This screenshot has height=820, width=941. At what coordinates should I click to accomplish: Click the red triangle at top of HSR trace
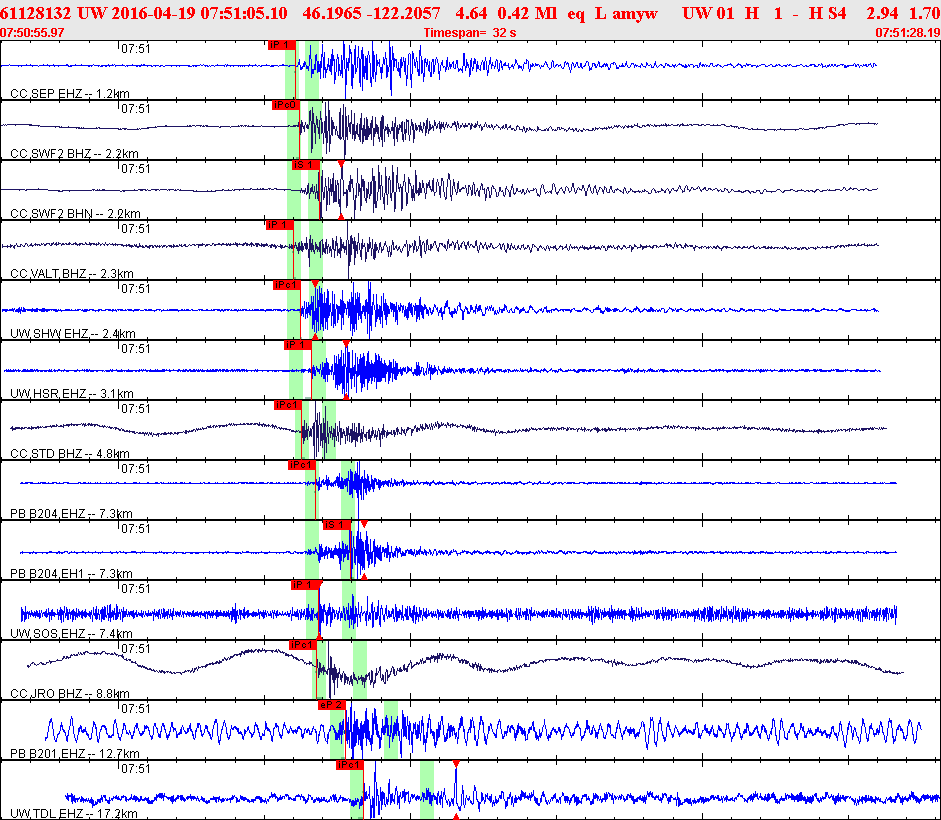pos(346,344)
